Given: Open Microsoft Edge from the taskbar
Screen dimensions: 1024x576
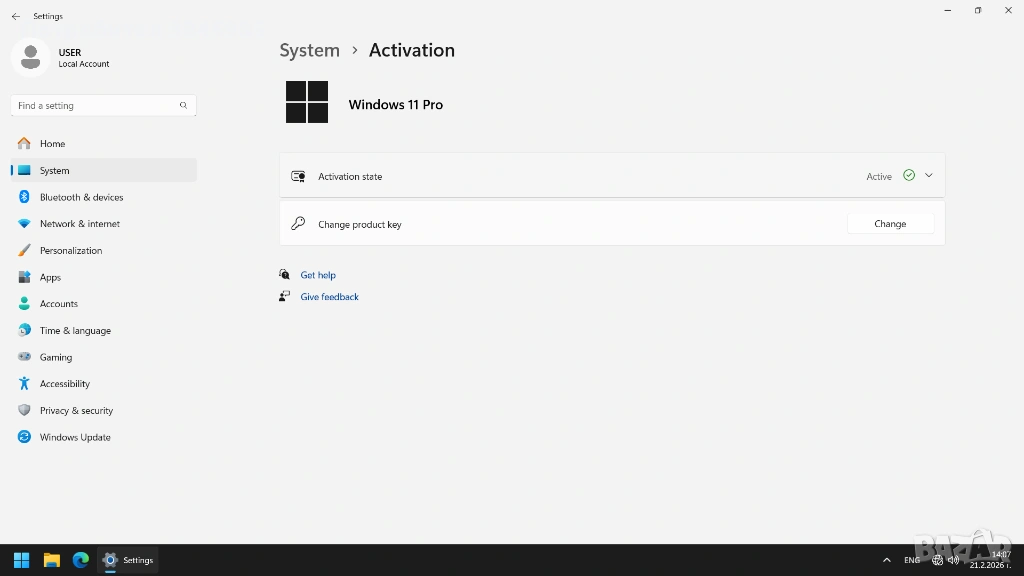Looking at the screenshot, I should point(81,560).
